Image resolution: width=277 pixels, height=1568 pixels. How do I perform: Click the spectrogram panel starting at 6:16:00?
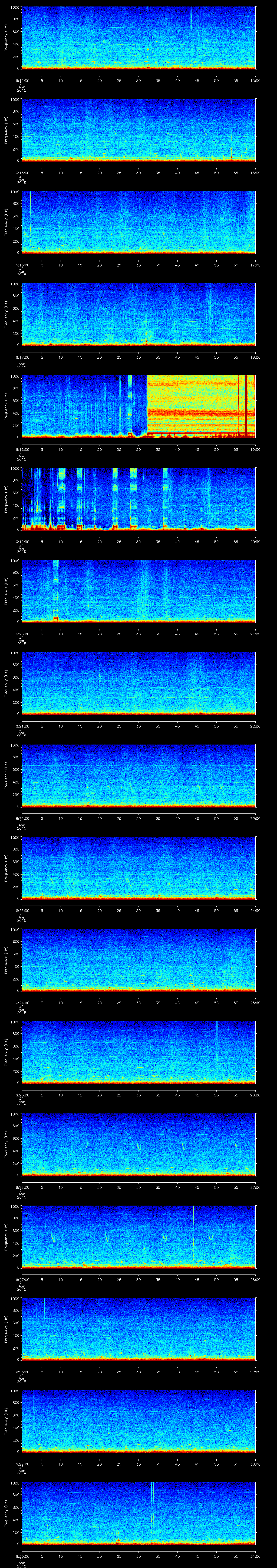(x=139, y=222)
